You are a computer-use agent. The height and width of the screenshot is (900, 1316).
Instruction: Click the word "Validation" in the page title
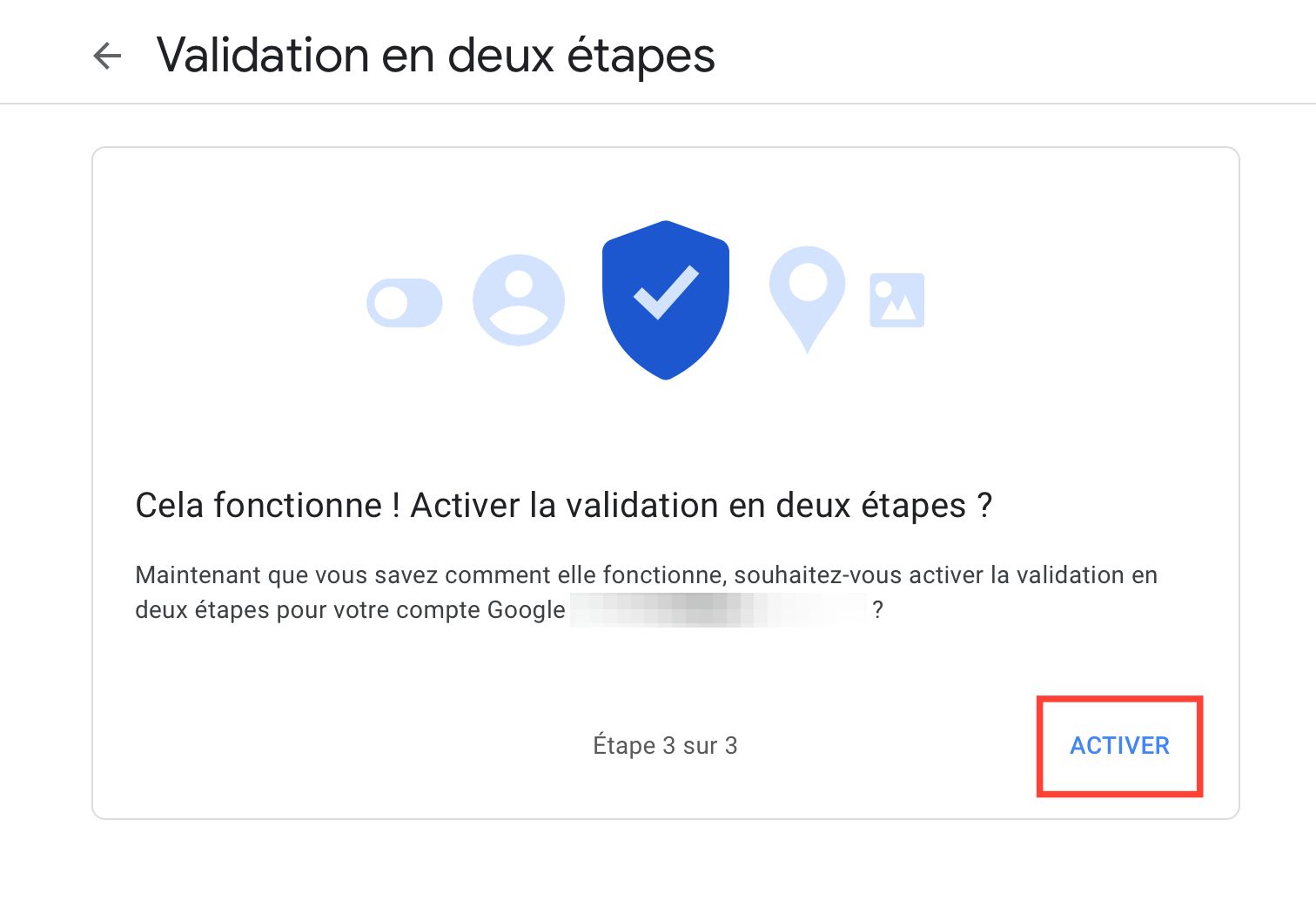click(x=263, y=56)
